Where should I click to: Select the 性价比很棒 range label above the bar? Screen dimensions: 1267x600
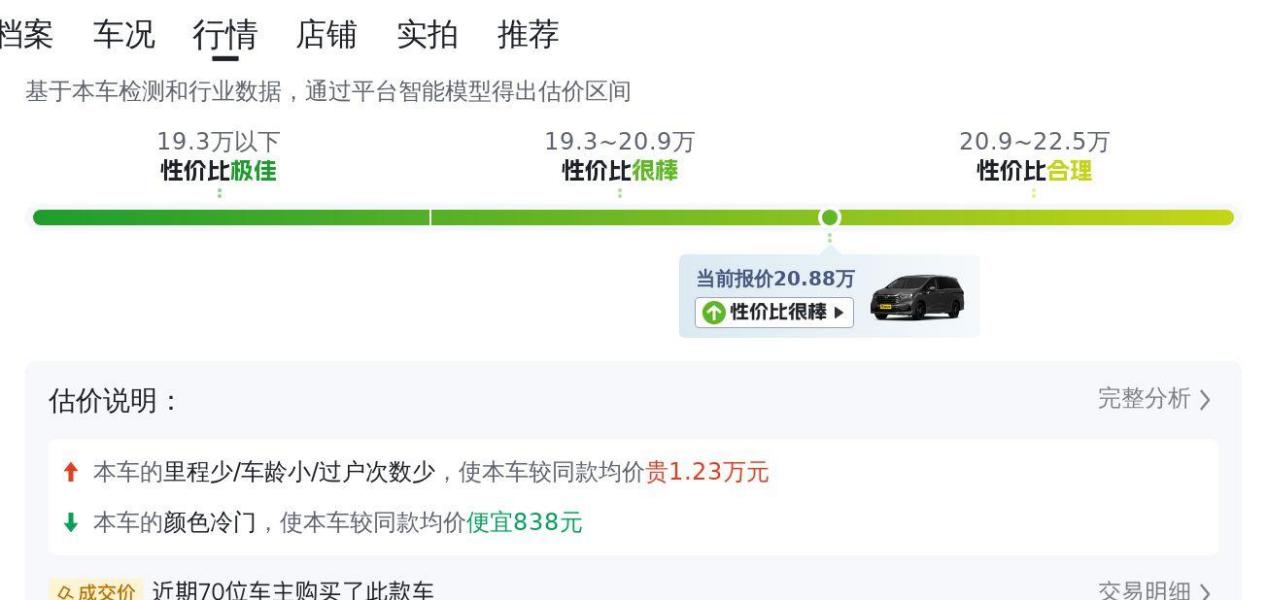(620, 171)
